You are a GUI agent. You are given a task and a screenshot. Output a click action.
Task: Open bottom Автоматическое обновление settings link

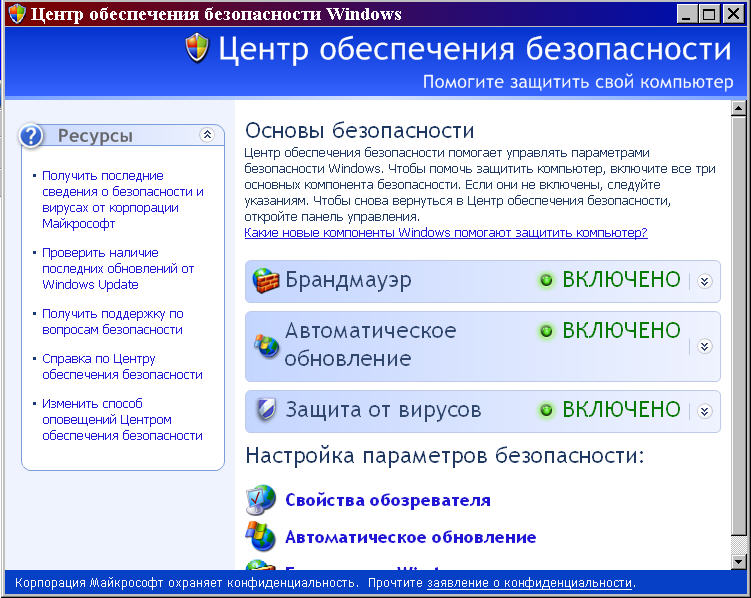click(410, 537)
